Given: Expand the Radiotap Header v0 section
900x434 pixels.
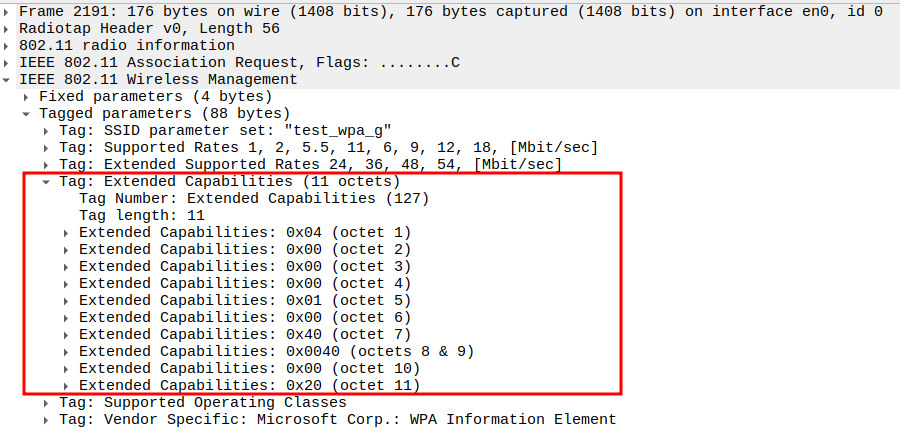Looking at the screenshot, I should tap(8, 28).
